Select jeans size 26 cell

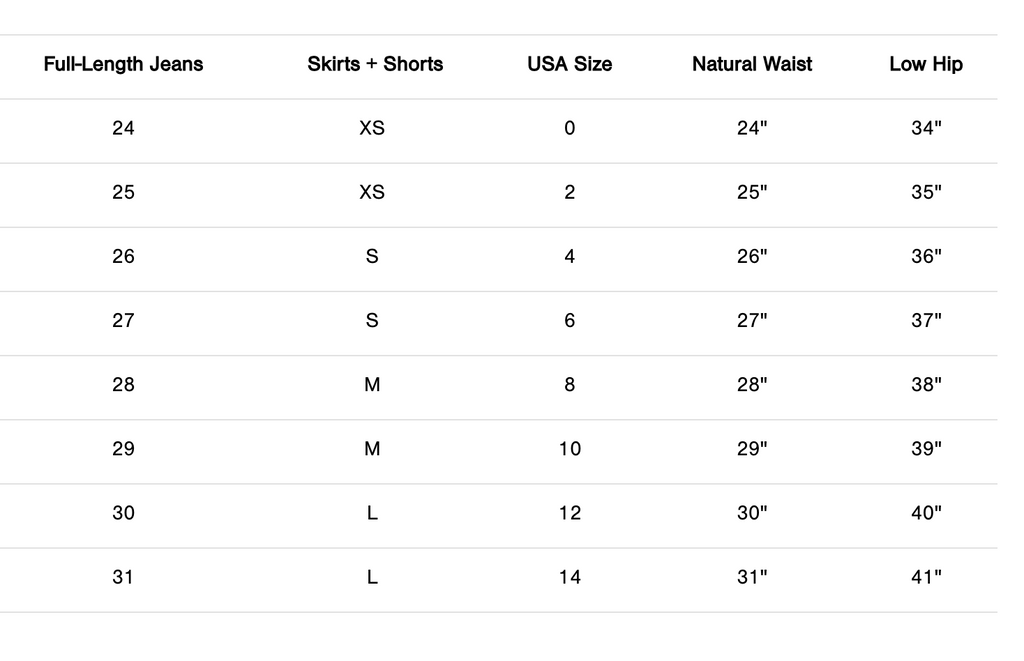(x=123, y=256)
